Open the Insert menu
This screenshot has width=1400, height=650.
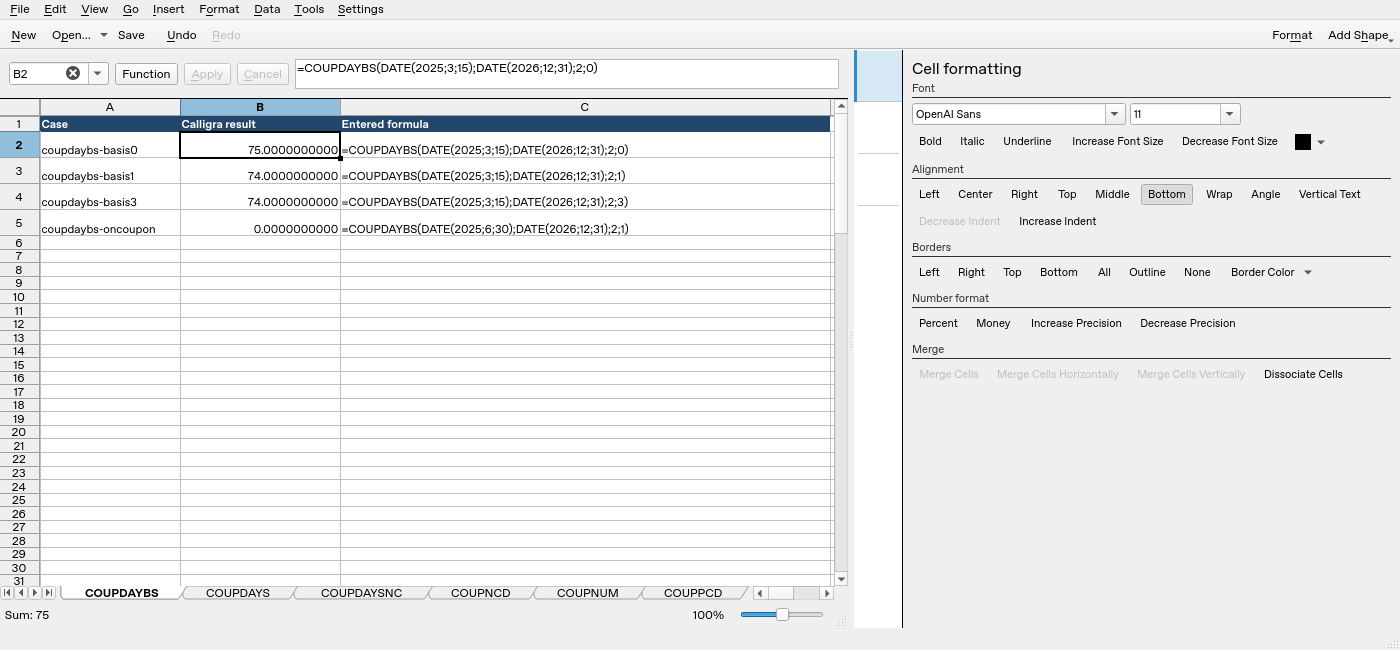(x=168, y=9)
